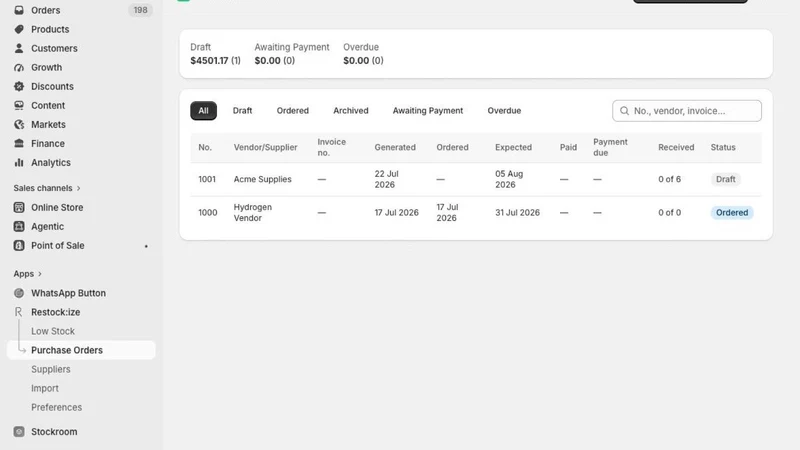Click the Ordered status badge

coord(732,212)
